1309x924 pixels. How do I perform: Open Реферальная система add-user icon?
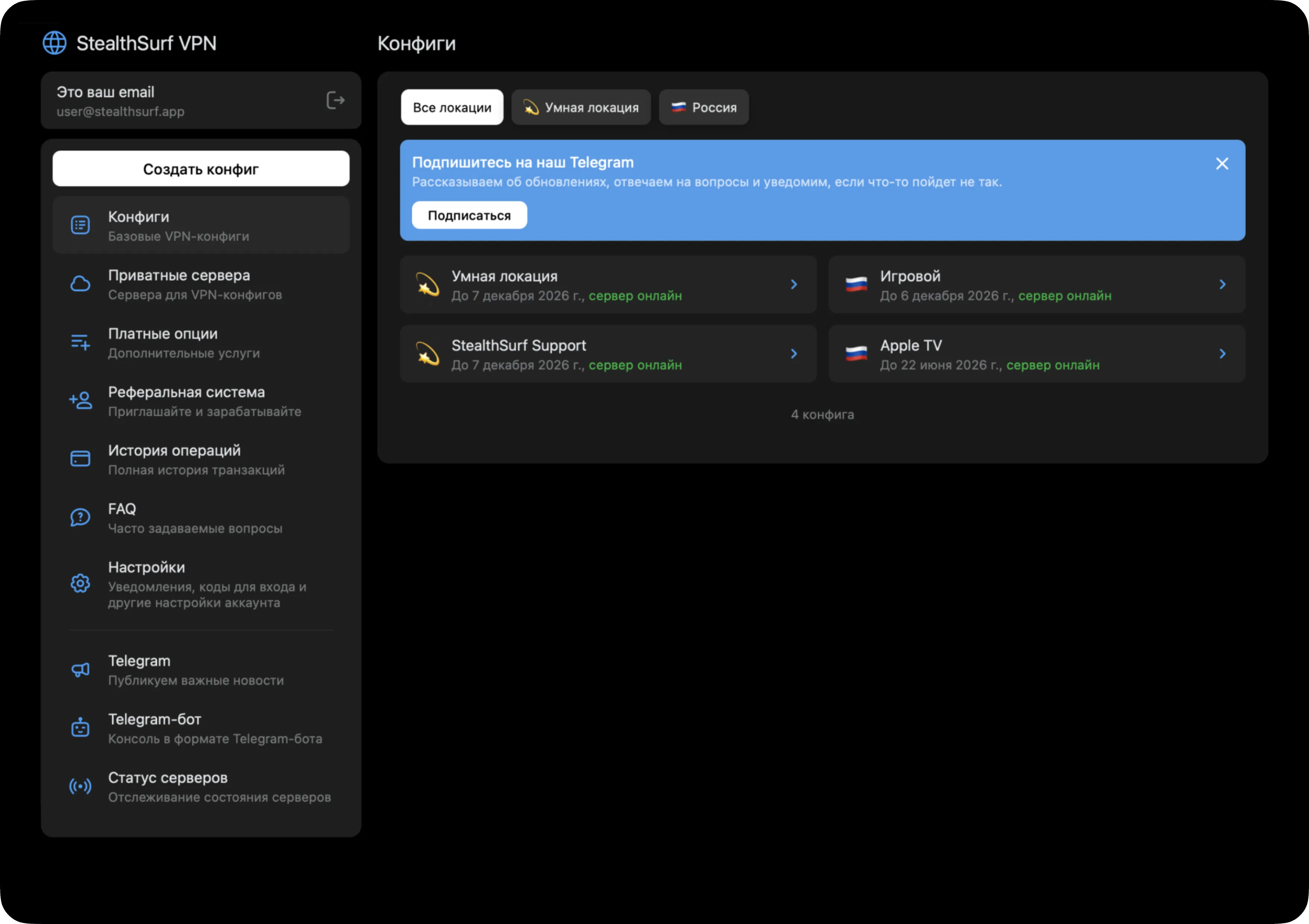tap(81, 401)
